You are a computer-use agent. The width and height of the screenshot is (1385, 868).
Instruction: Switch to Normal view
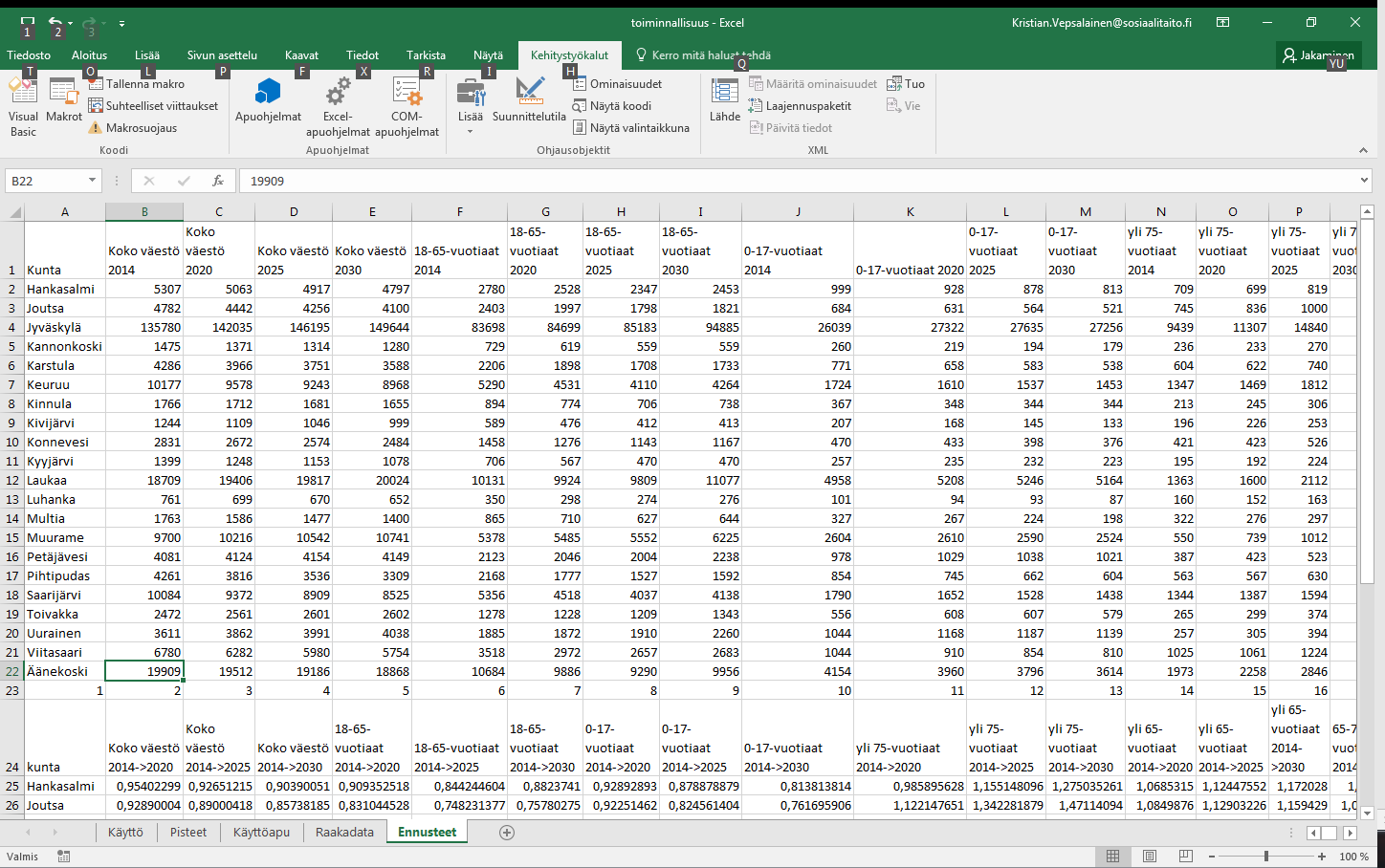1112,857
